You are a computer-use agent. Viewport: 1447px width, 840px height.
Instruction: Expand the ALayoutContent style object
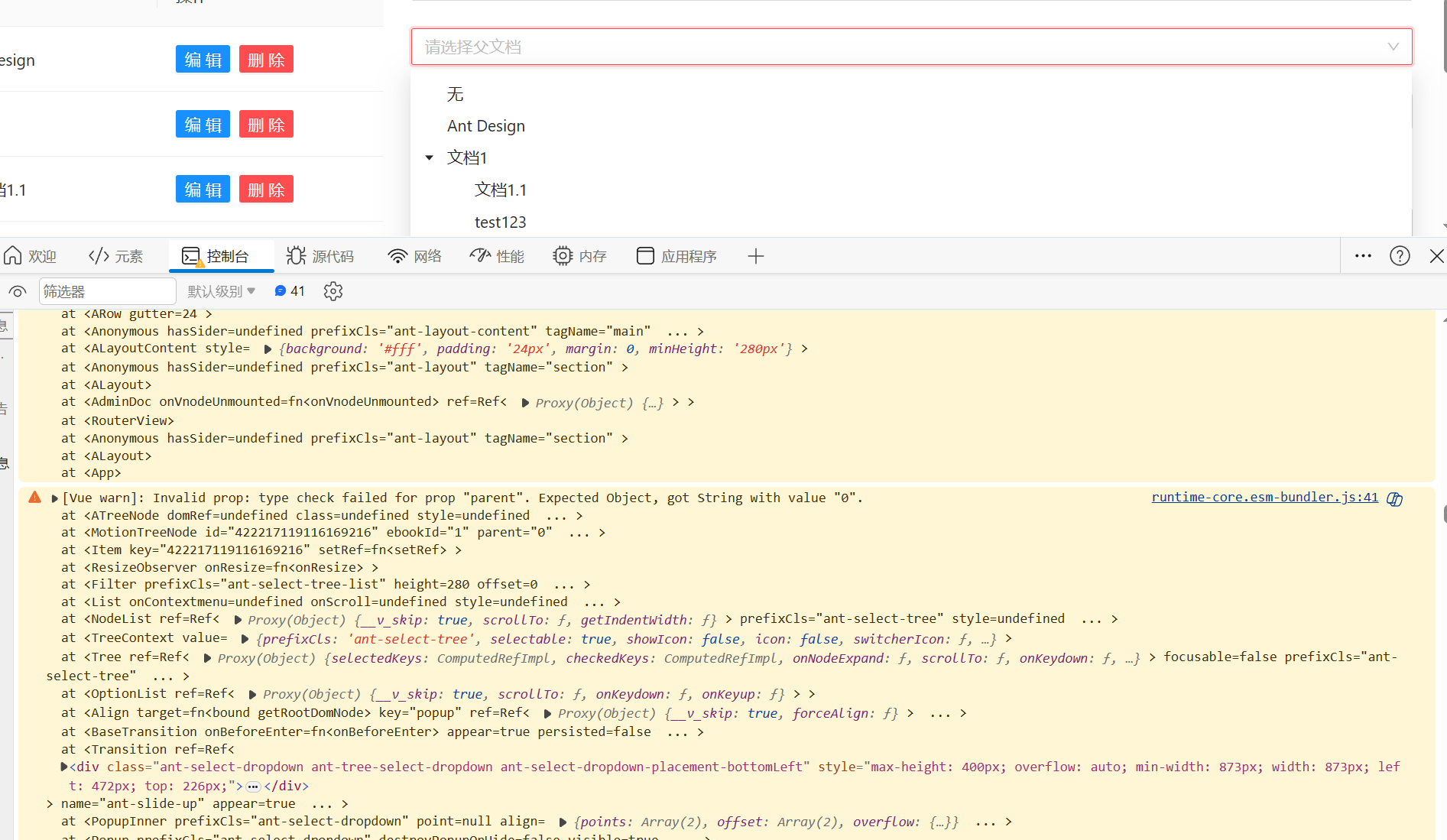[268, 349]
